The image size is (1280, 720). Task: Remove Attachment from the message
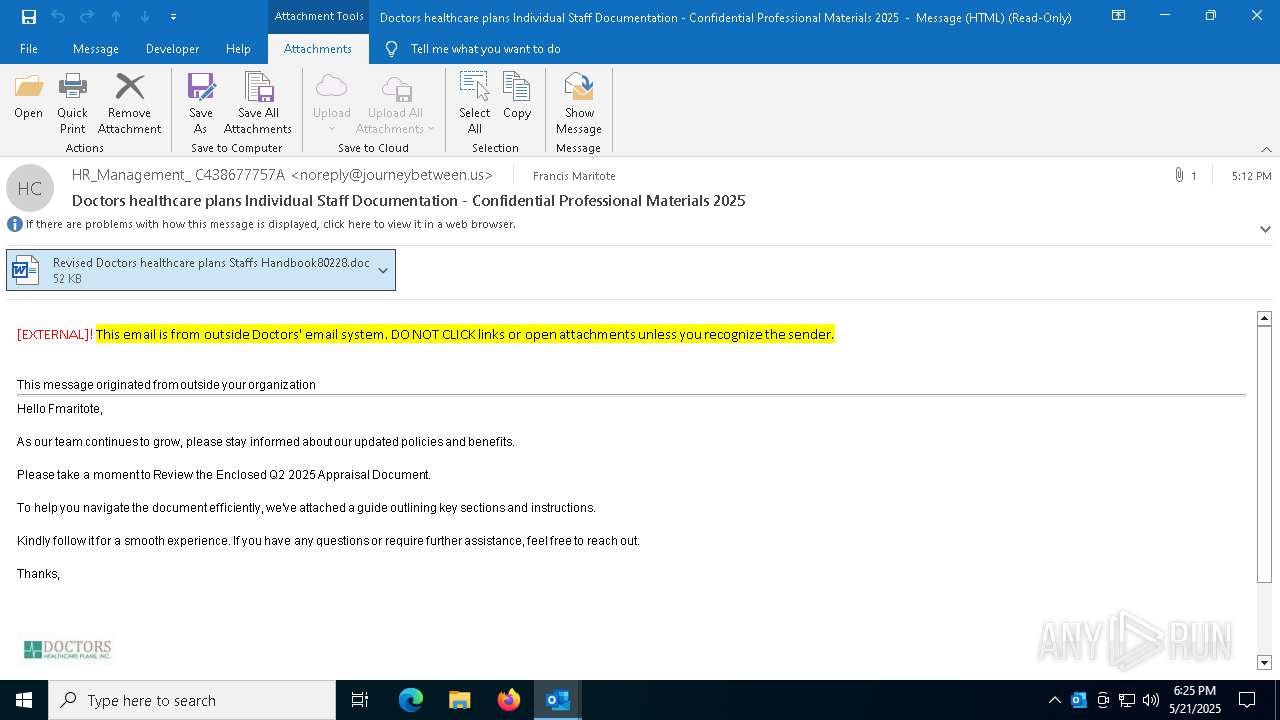click(x=129, y=104)
